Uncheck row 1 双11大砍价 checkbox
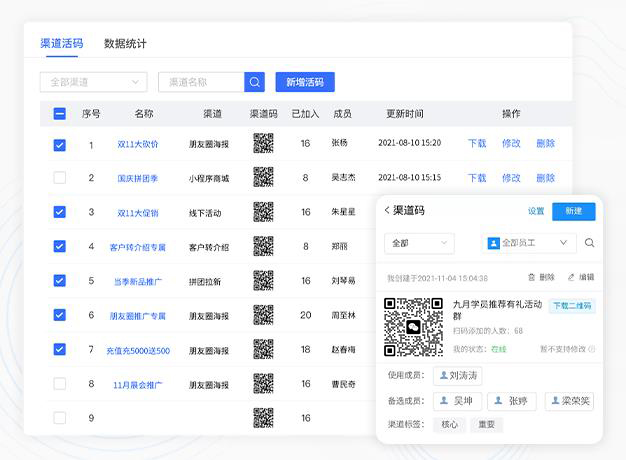Image resolution: width=626 pixels, height=460 pixels. (59, 145)
